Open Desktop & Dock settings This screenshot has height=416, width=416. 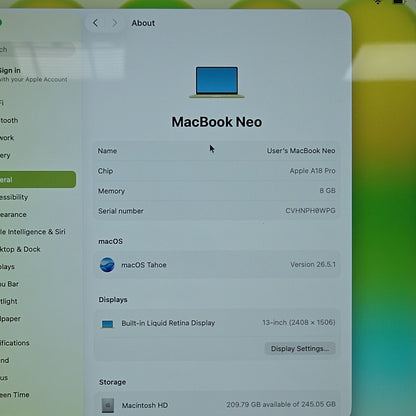[x=20, y=249]
